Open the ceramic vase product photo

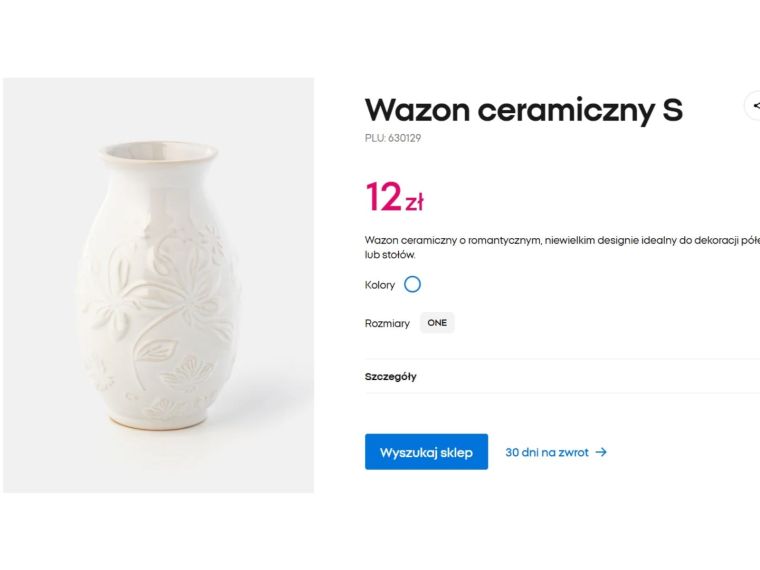tap(158, 285)
